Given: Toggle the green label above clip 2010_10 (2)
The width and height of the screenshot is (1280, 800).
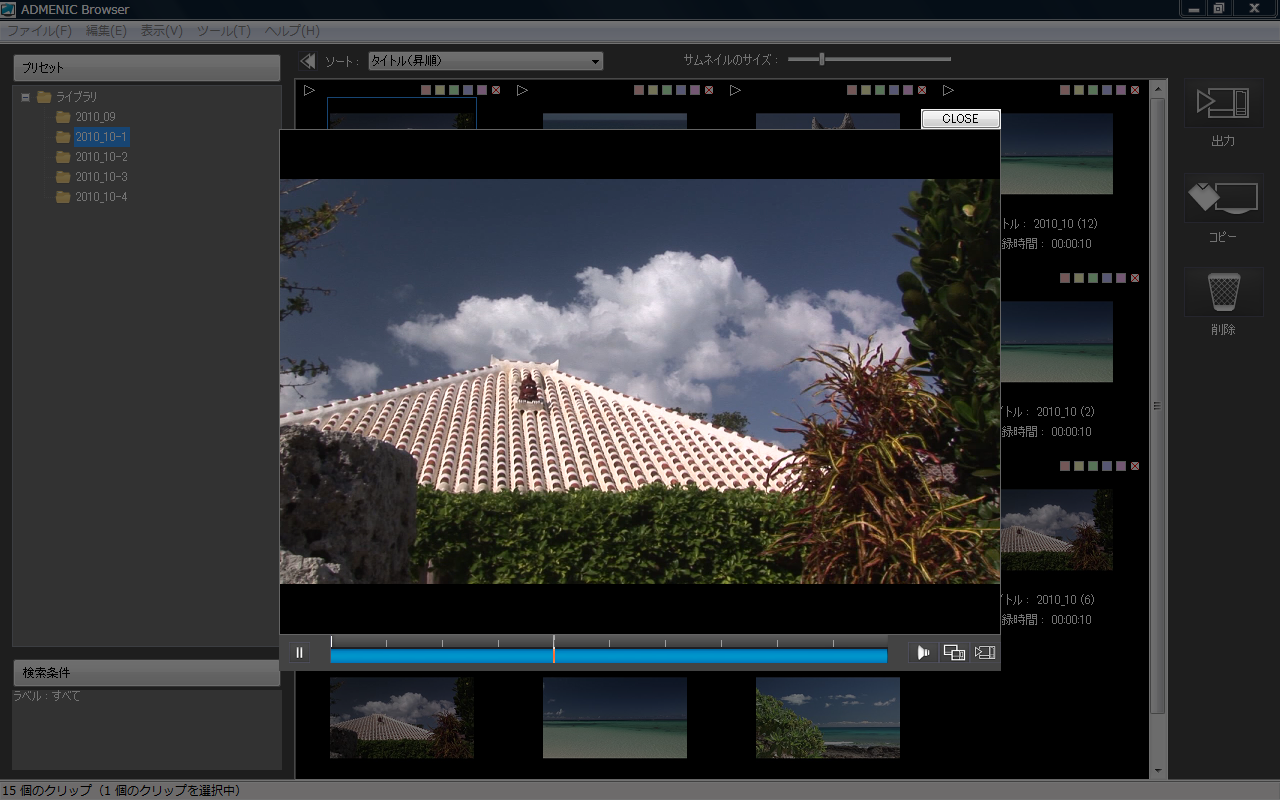Looking at the screenshot, I should point(1093,278).
